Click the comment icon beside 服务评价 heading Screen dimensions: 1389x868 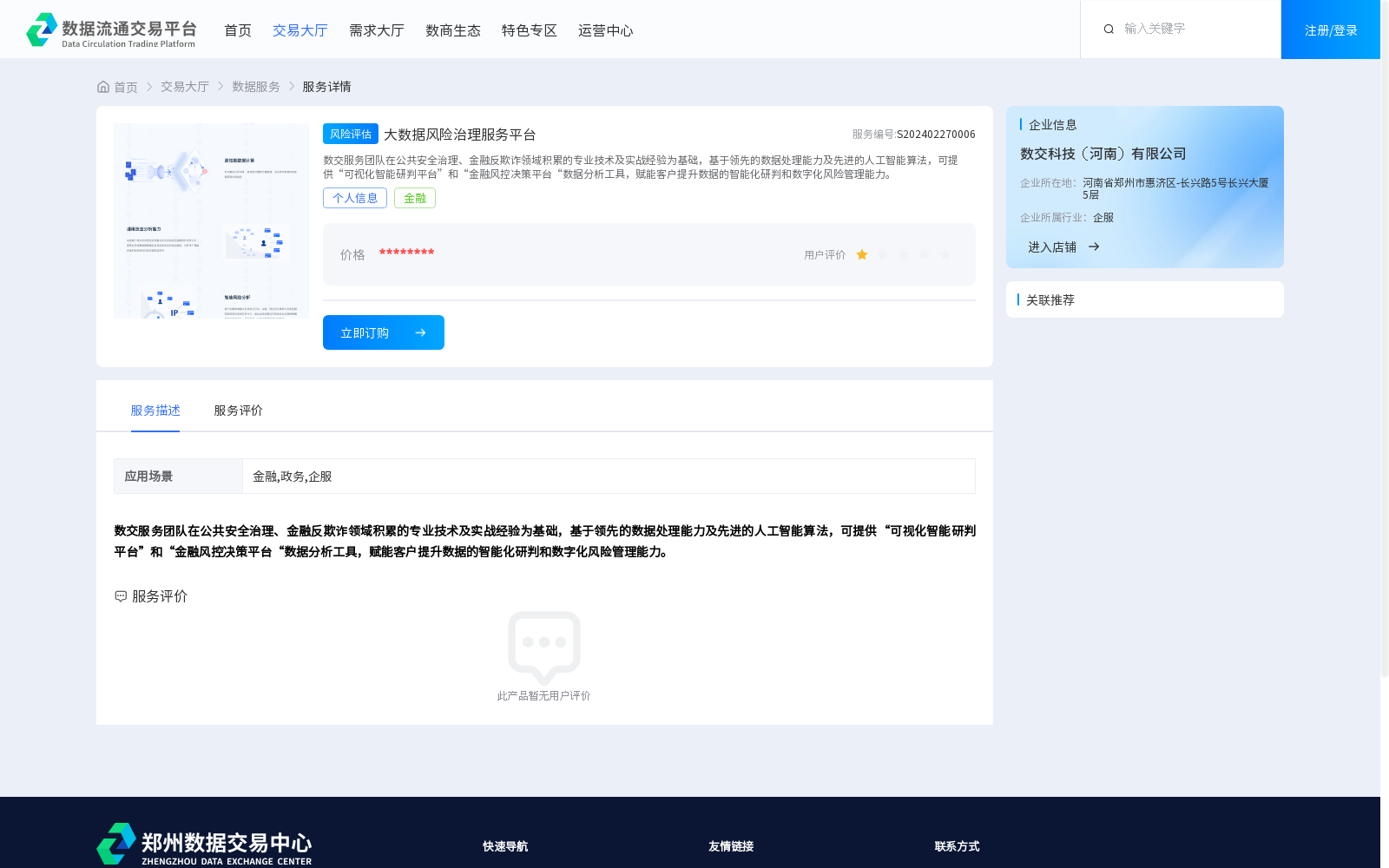[x=121, y=596]
